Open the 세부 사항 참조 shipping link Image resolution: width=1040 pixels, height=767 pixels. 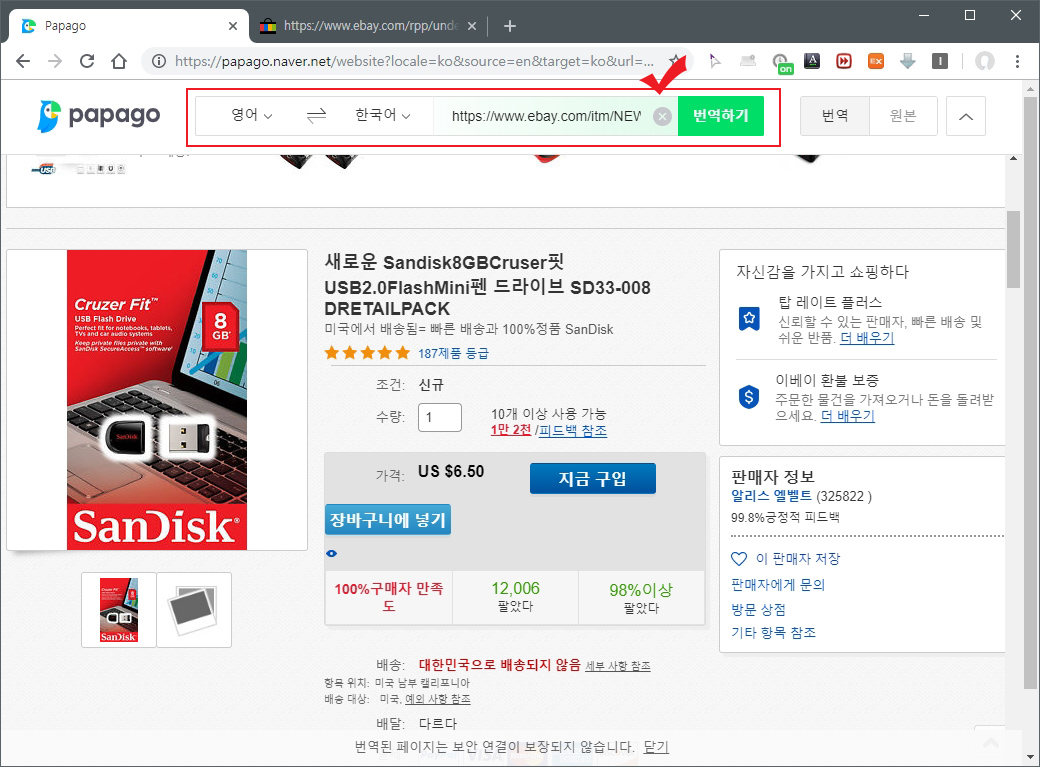[x=618, y=666]
